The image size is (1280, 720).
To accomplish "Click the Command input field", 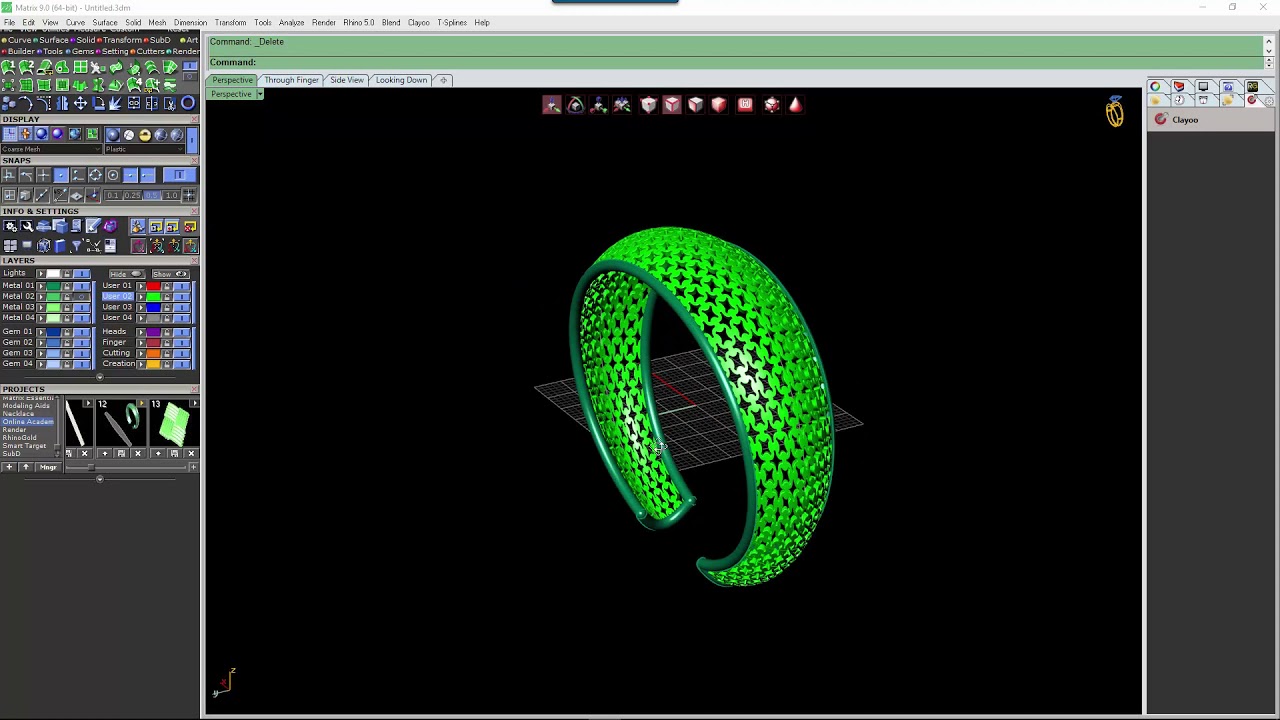I will coord(735,62).
